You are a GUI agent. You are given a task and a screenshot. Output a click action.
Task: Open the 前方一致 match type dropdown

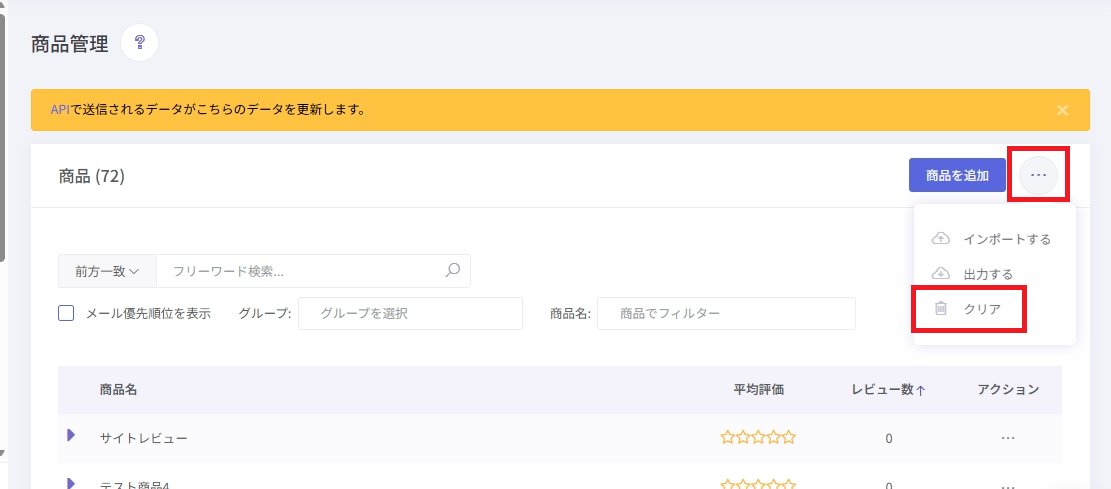pyautogui.click(x=107, y=271)
